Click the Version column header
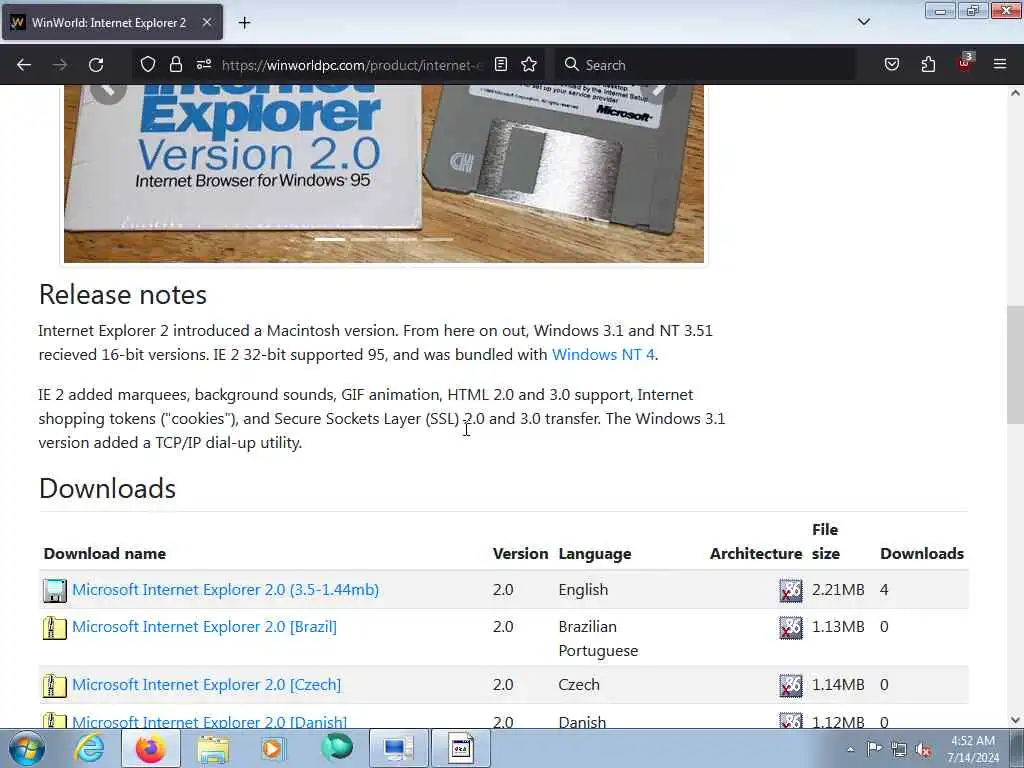The width and height of the screenshot is (1024, 768). (x=520, y=554)
